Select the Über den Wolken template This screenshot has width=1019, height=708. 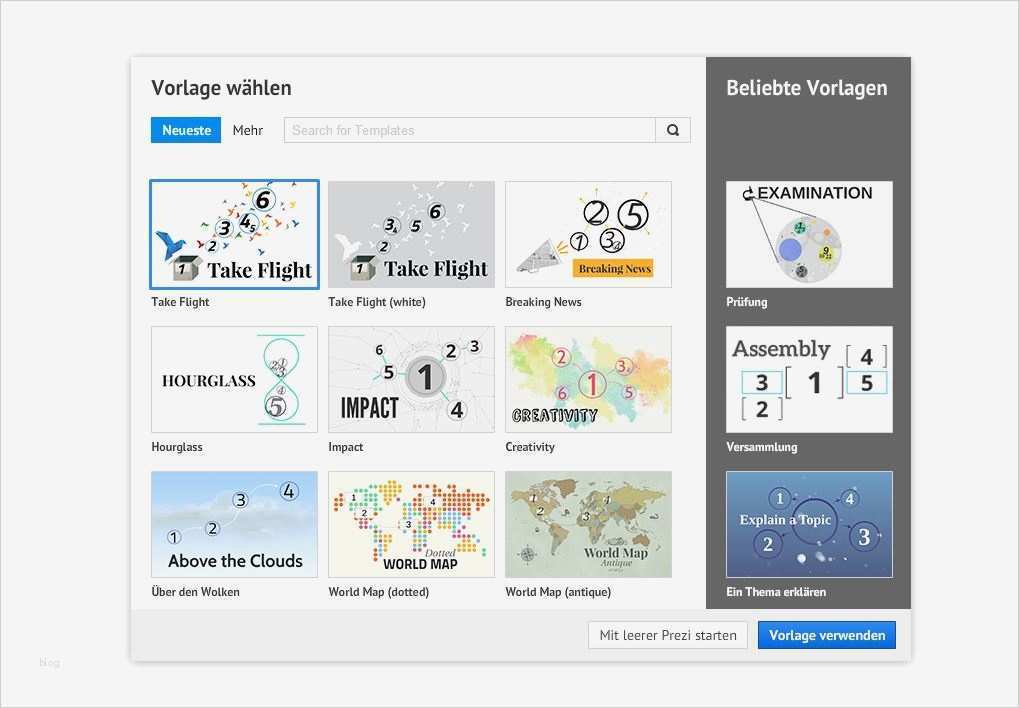tap(233, 523)
